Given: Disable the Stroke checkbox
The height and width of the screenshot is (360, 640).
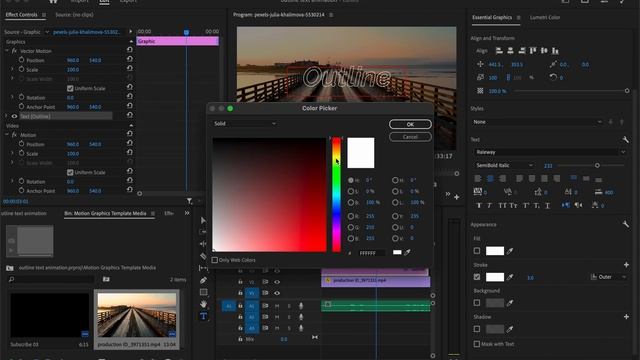Looking at the screenshot, I should coord(477,277).
